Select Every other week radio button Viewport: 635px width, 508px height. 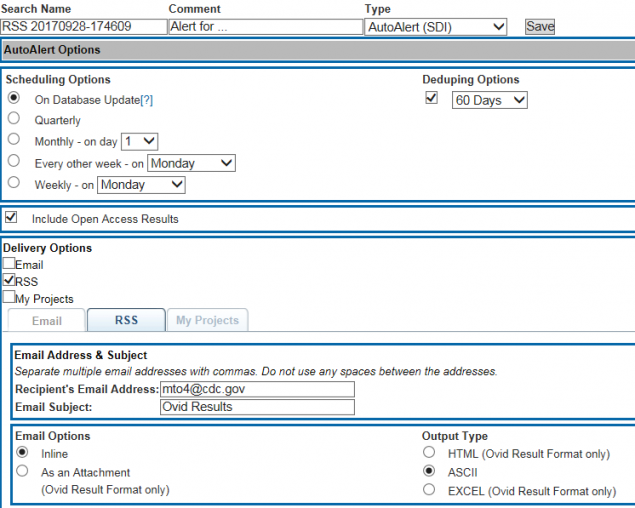tap(14, 161)
